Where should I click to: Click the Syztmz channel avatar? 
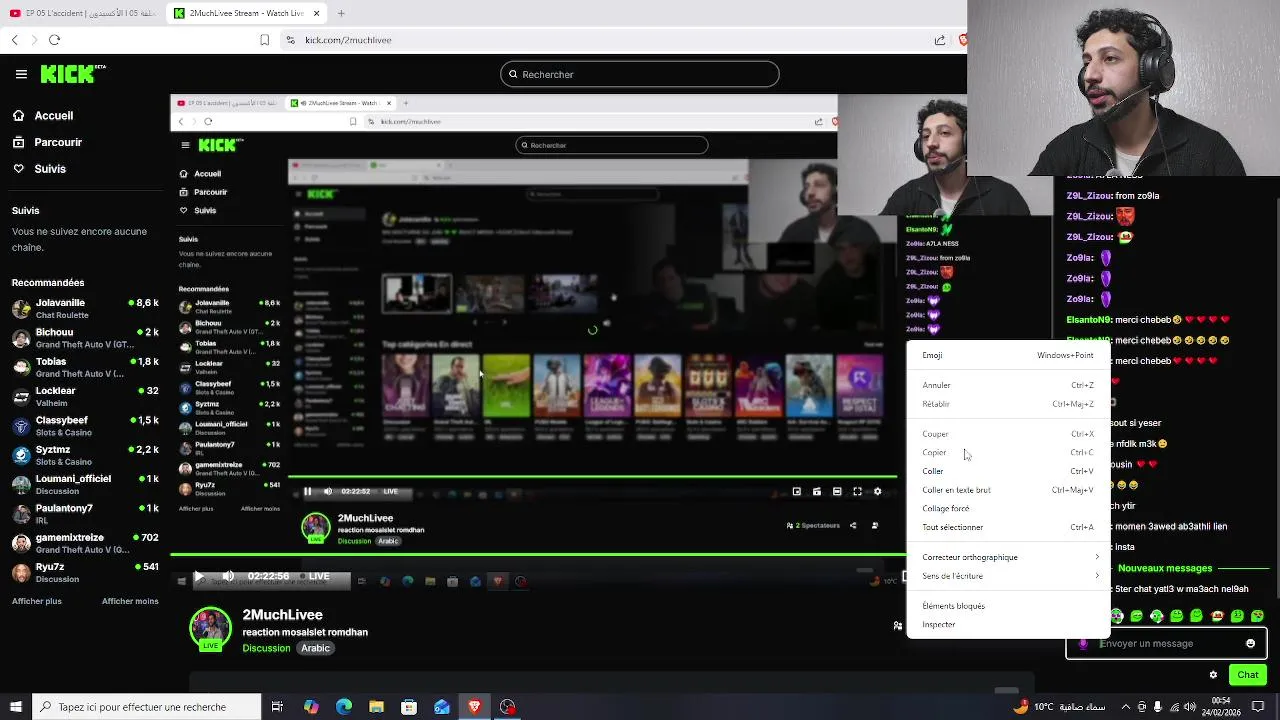point(21,455)
